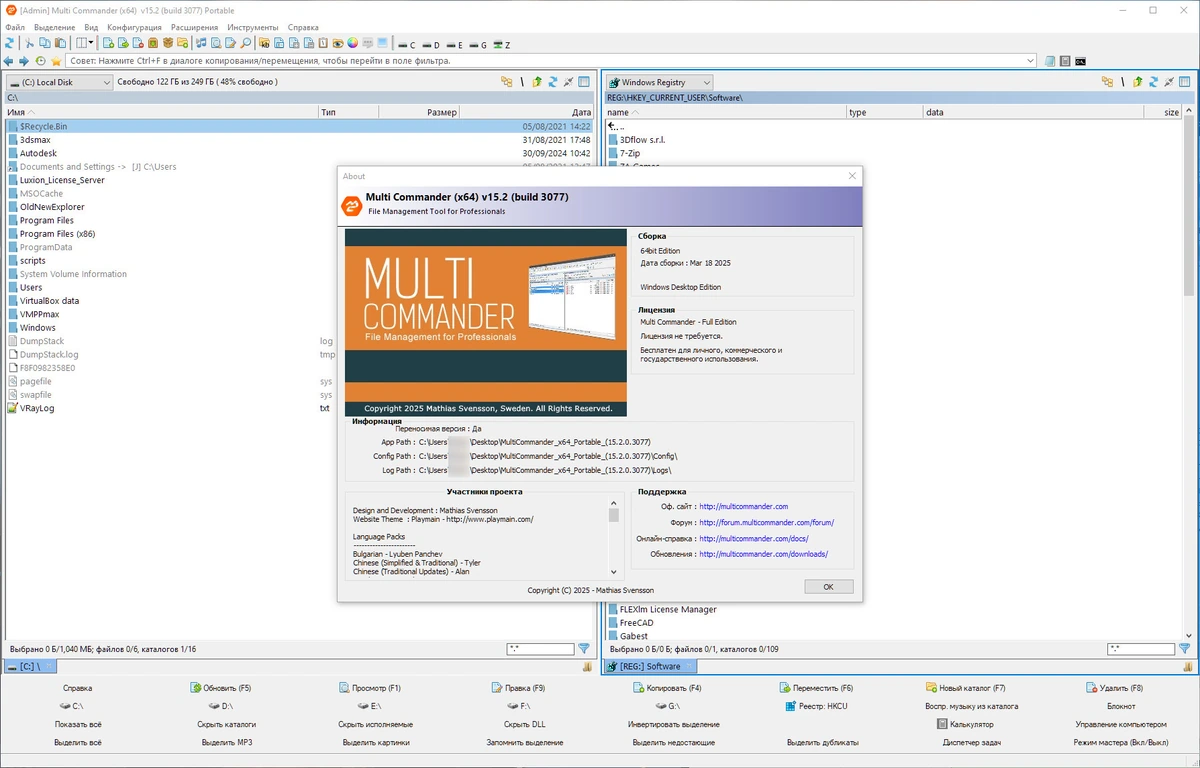
Task: Open the Файл menu
Action: pyautogui.click(x=15, y=27)
